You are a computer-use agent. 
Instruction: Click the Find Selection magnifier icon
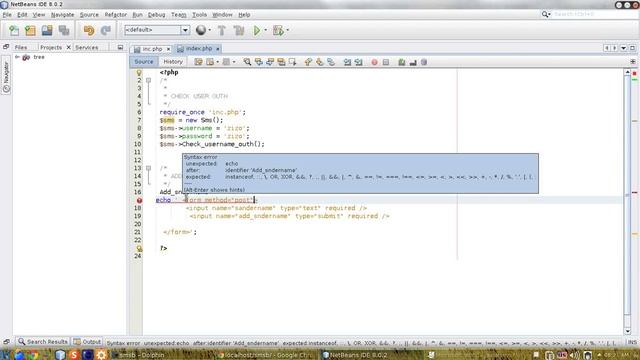click(247, 62)
